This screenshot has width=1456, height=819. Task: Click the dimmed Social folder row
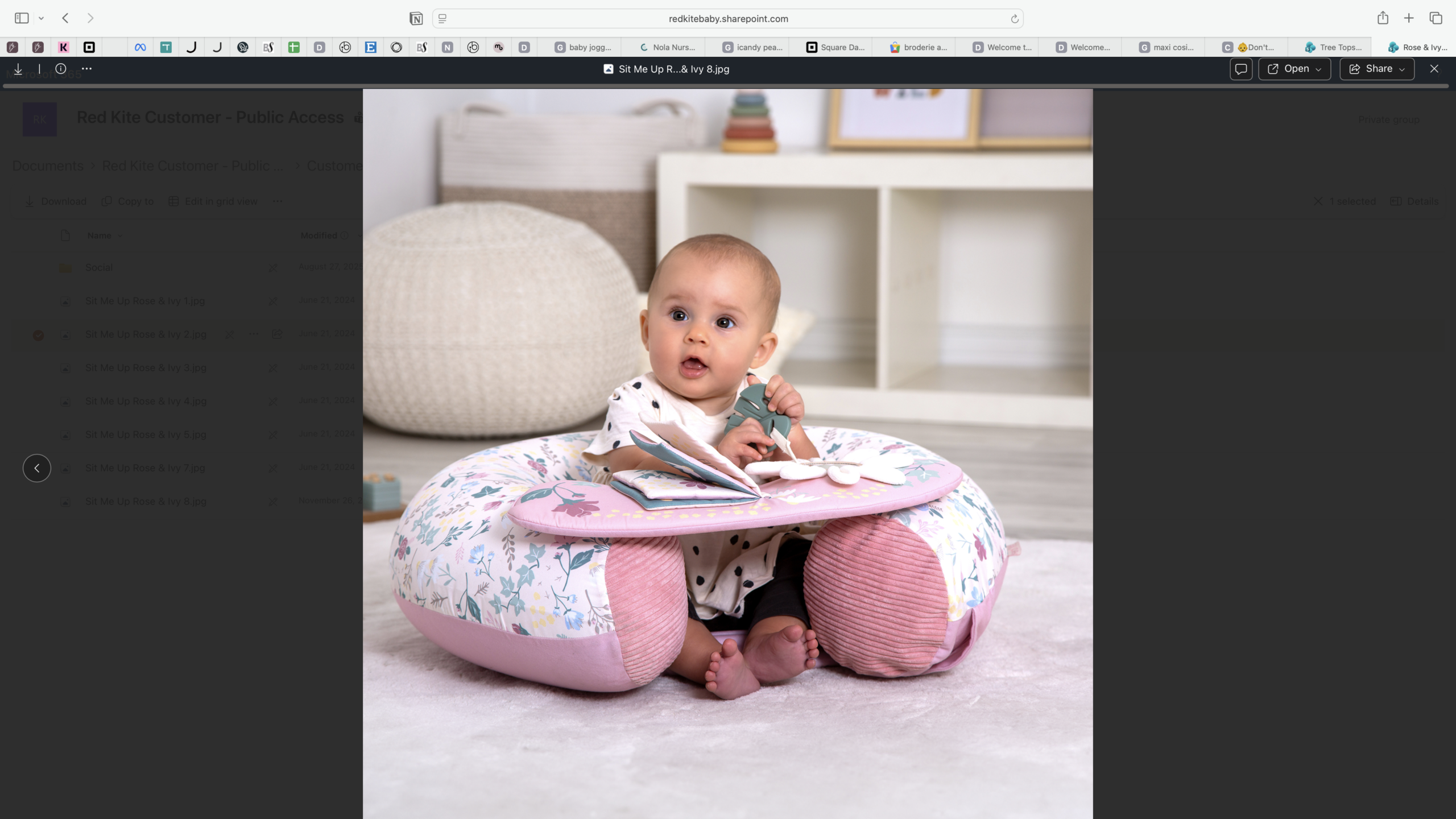(x=99, y=267)
